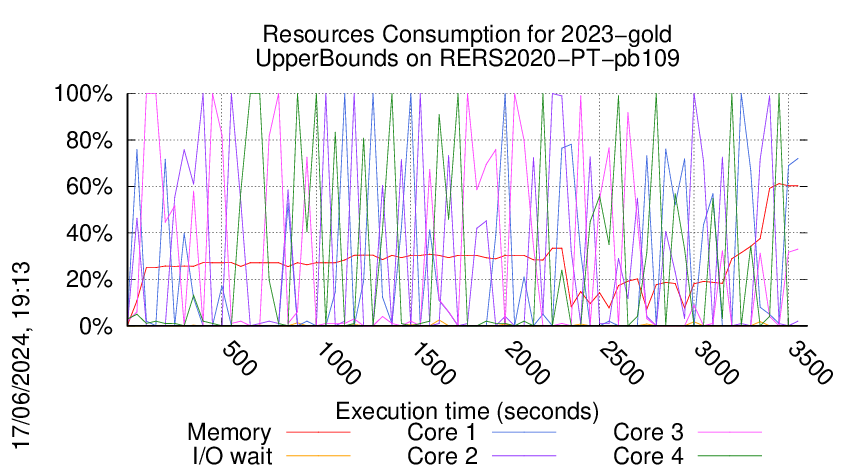The width and height of the screenshot is (850, 475).
Task: Click the 3500 x-axis tick label
Action: click(810, 363)
